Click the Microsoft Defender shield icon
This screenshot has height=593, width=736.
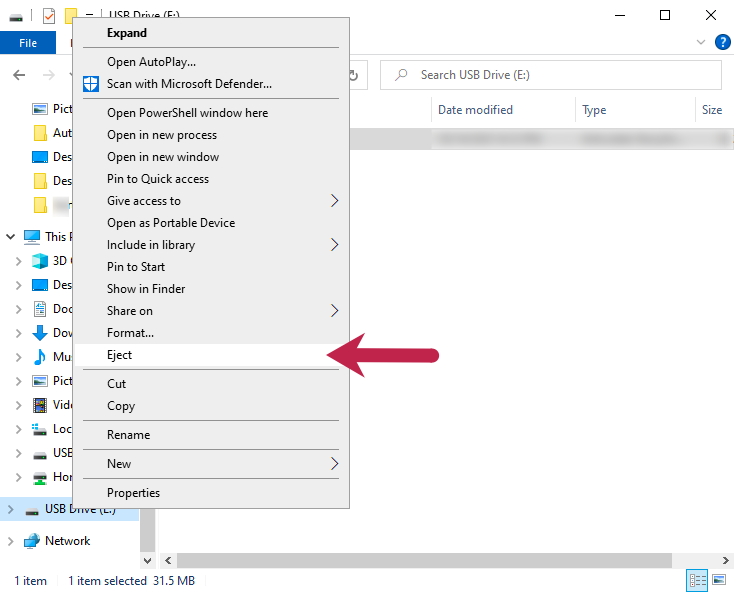(x=91, y=84)
